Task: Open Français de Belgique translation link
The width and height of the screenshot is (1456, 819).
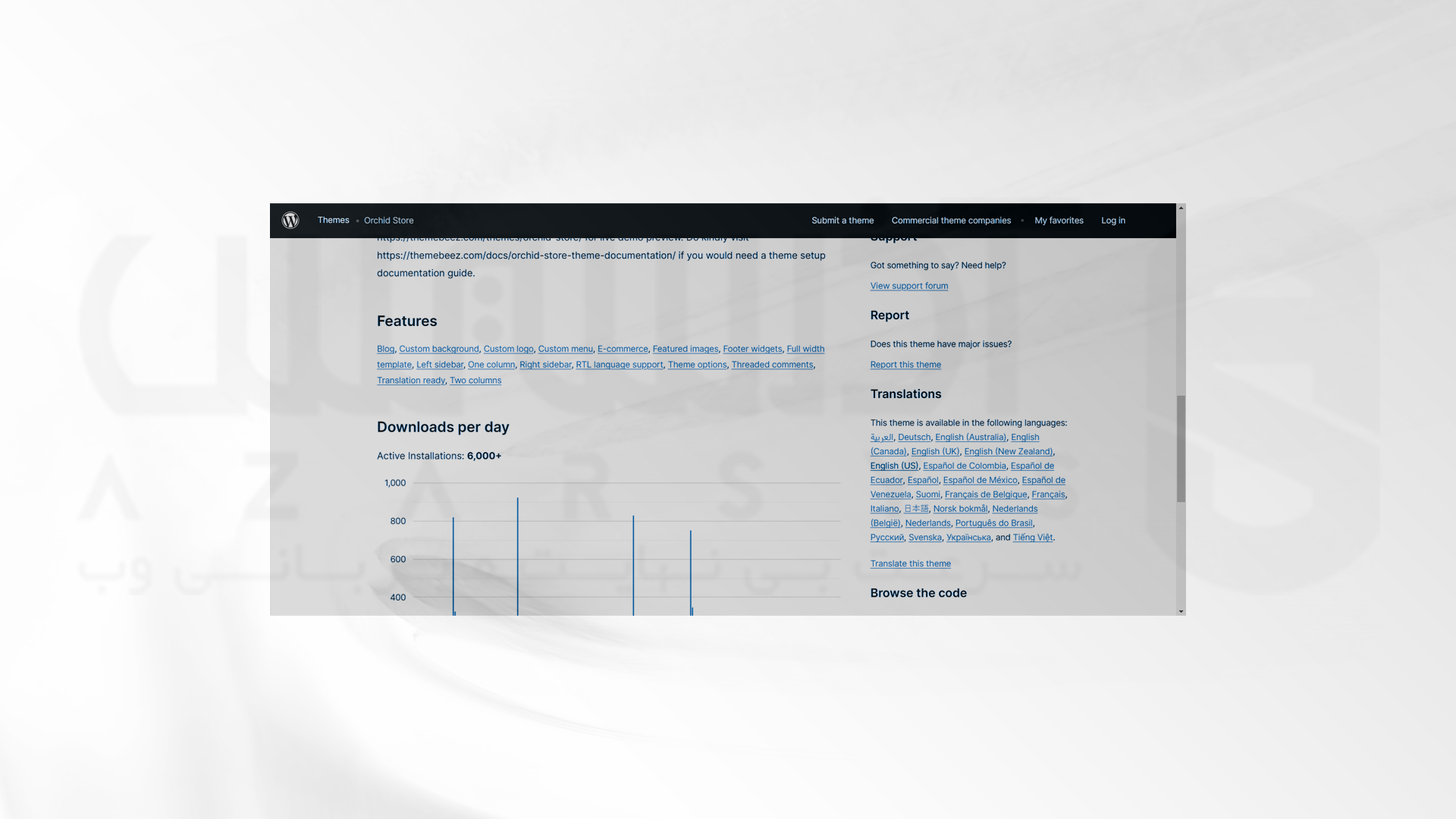Action: [x=985, y=495]
